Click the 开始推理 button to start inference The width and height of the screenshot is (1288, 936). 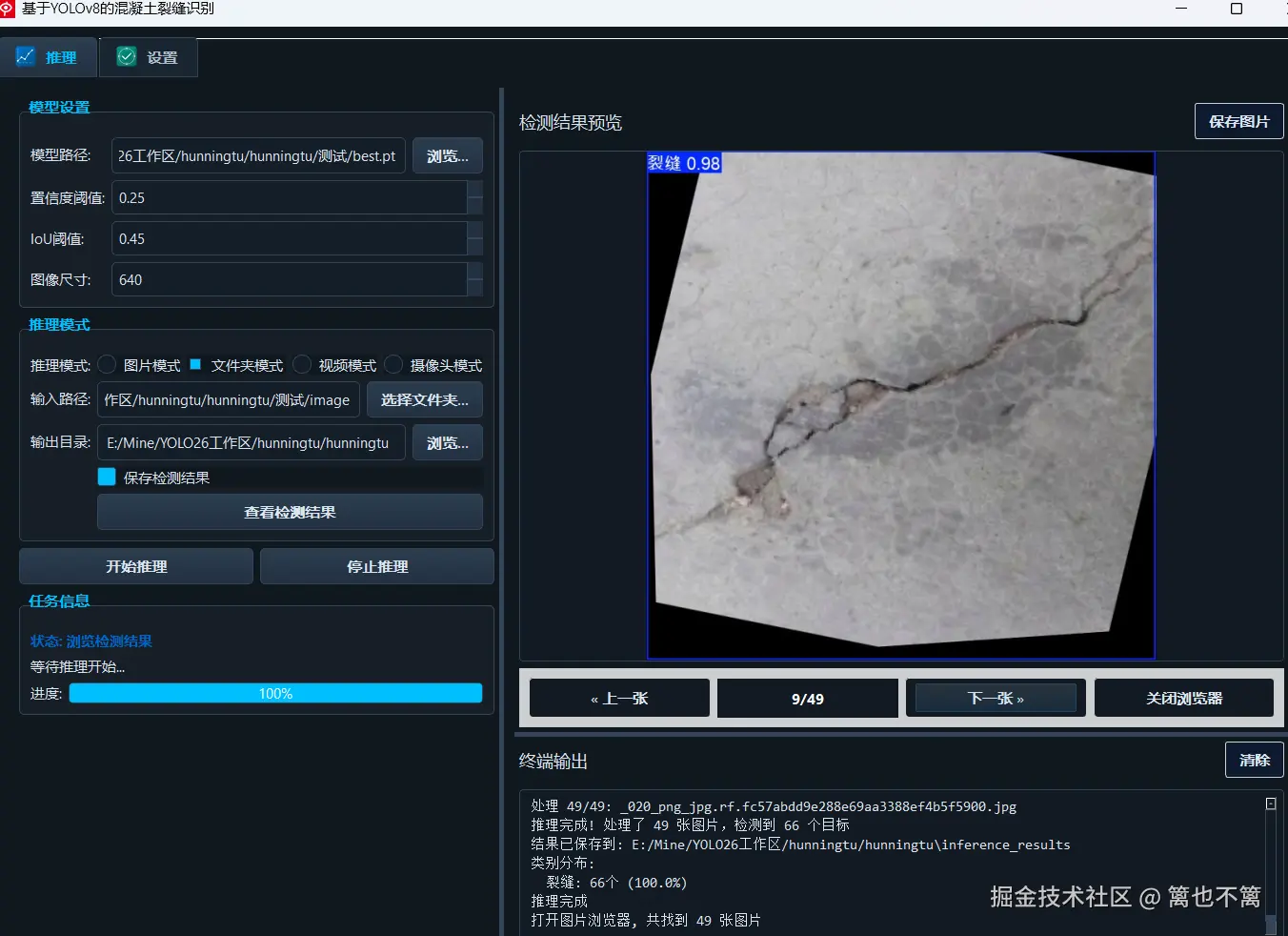coord(135,565)
